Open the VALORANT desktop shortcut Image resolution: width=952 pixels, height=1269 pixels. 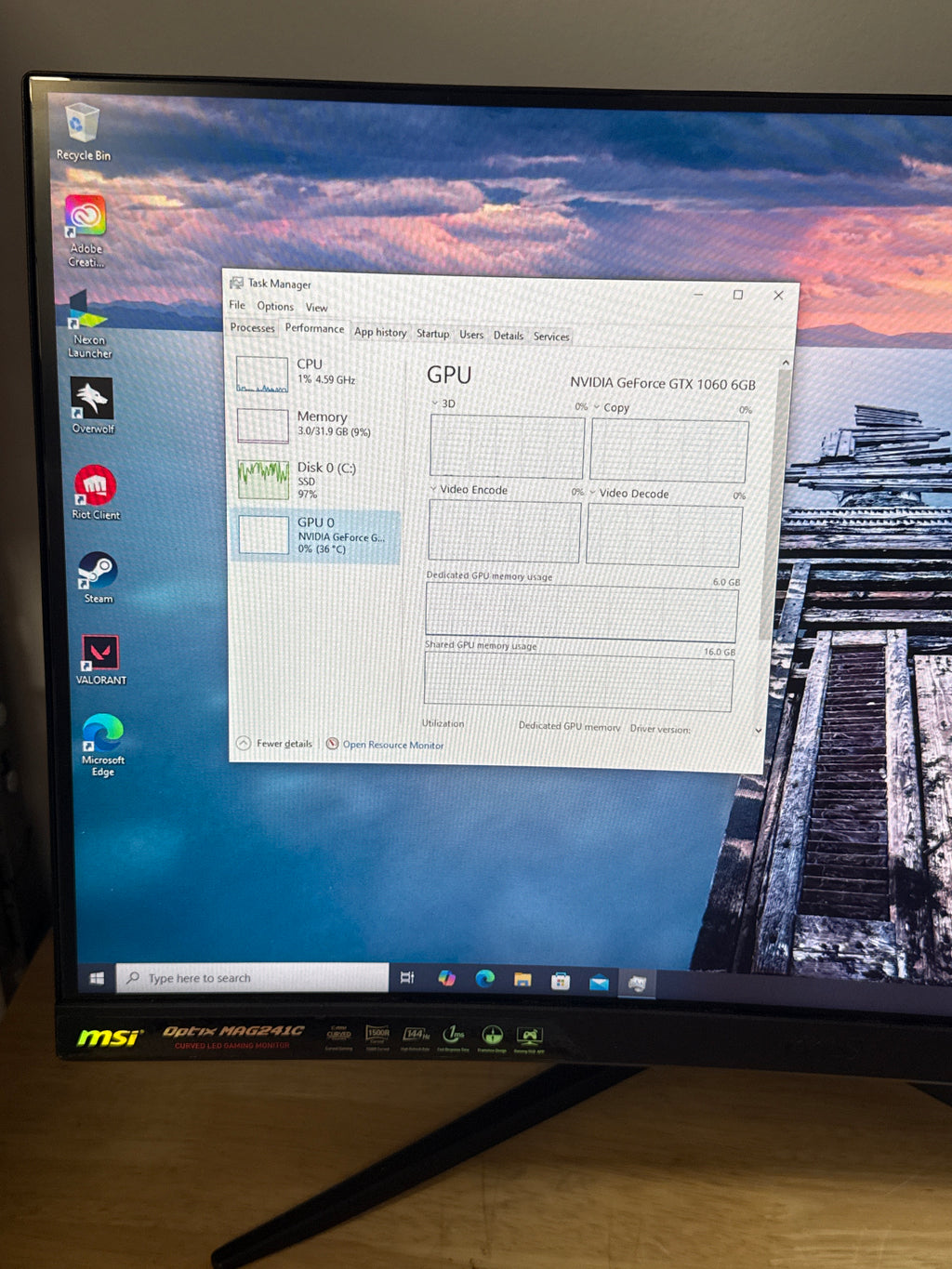tap(100, 660)
